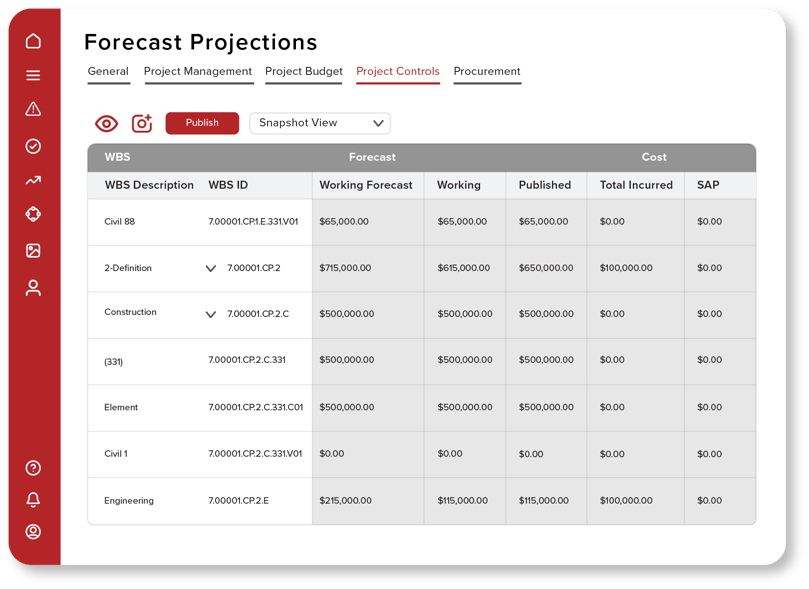Select the Element row description
This screenshot has height=589, width=809.
coord(121,407)
